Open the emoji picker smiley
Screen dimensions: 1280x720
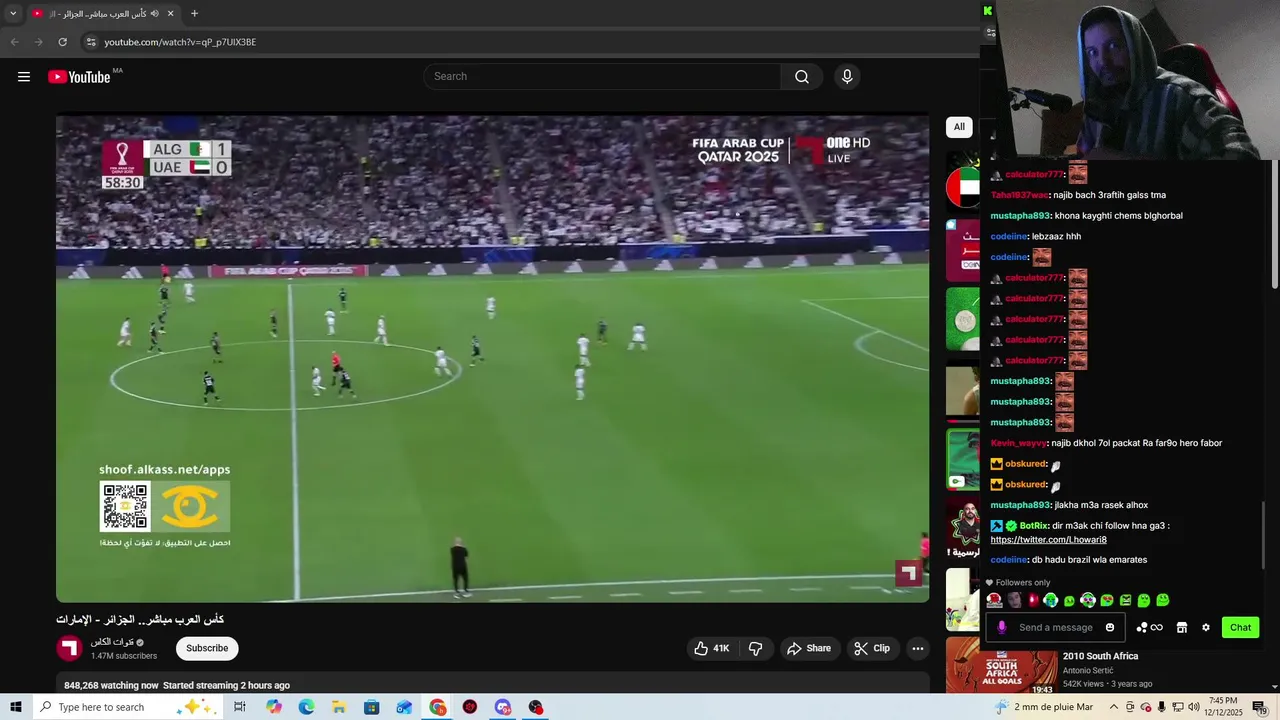1110,628
